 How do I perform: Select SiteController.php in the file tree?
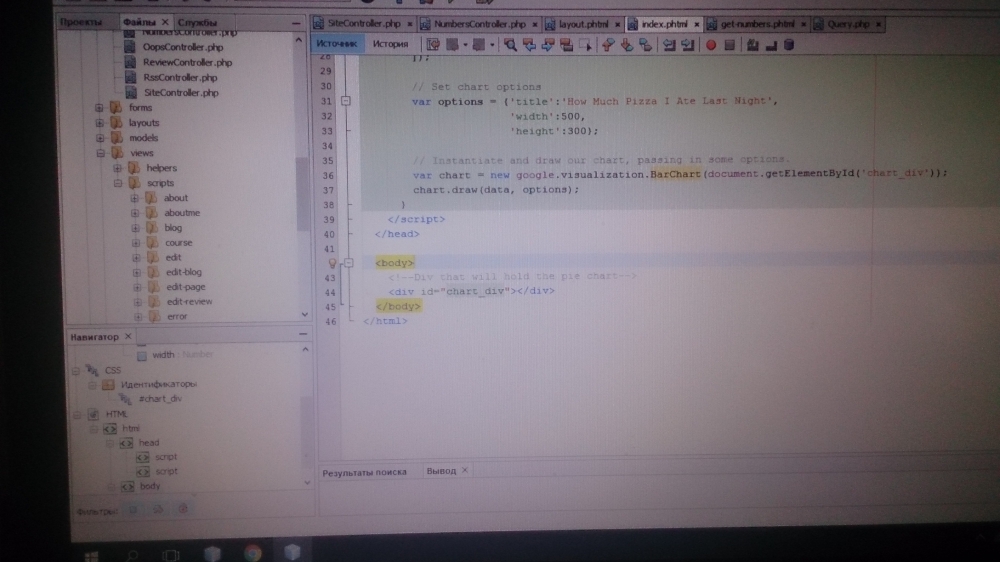tap(180, 92)
